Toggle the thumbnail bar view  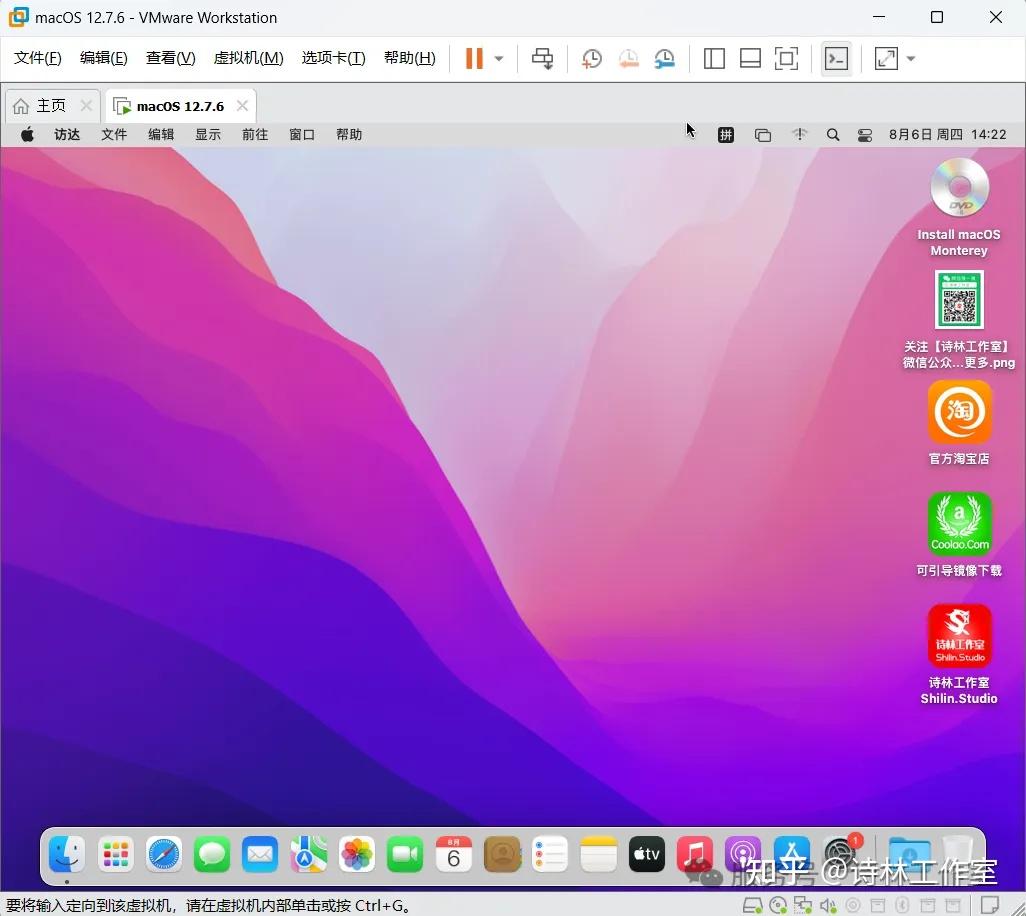tap(750, 58)
